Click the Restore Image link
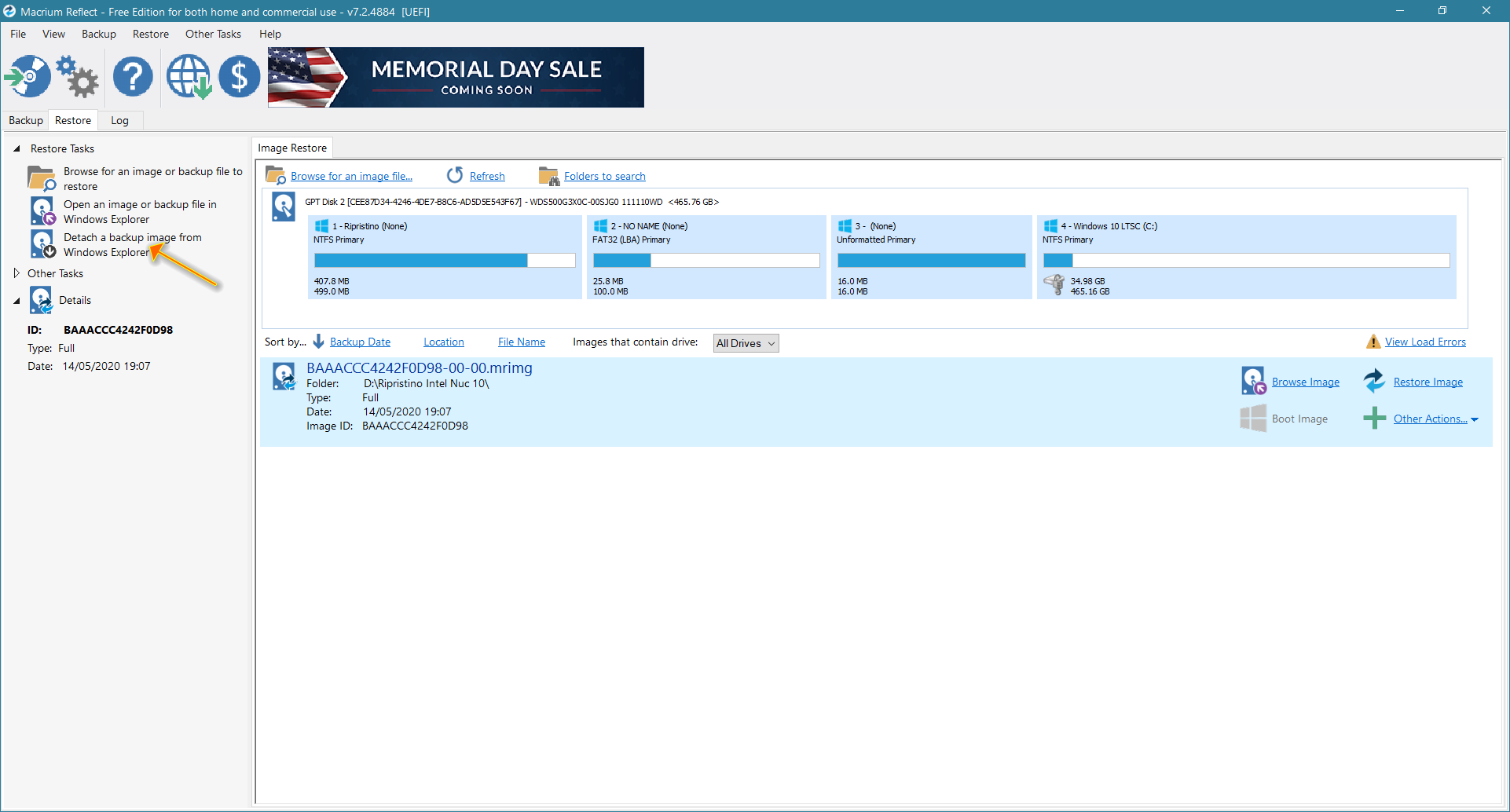 click(x=1428, y=382)
